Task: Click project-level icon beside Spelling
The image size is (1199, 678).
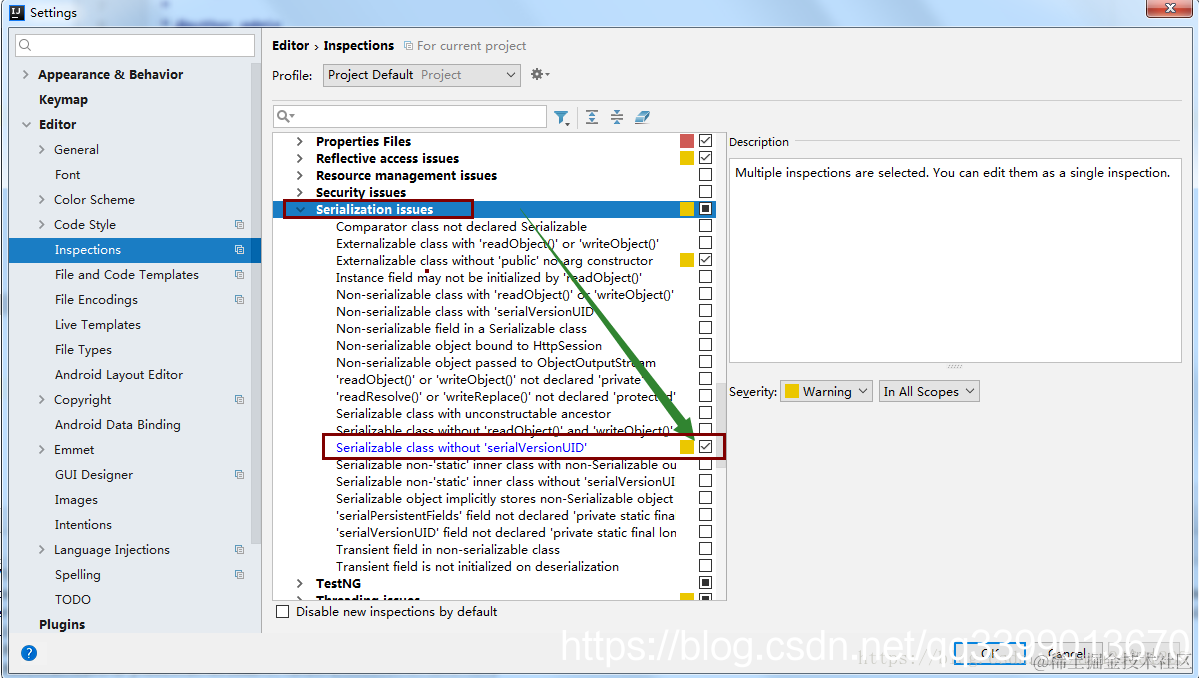Action: (x=239, y=575)
